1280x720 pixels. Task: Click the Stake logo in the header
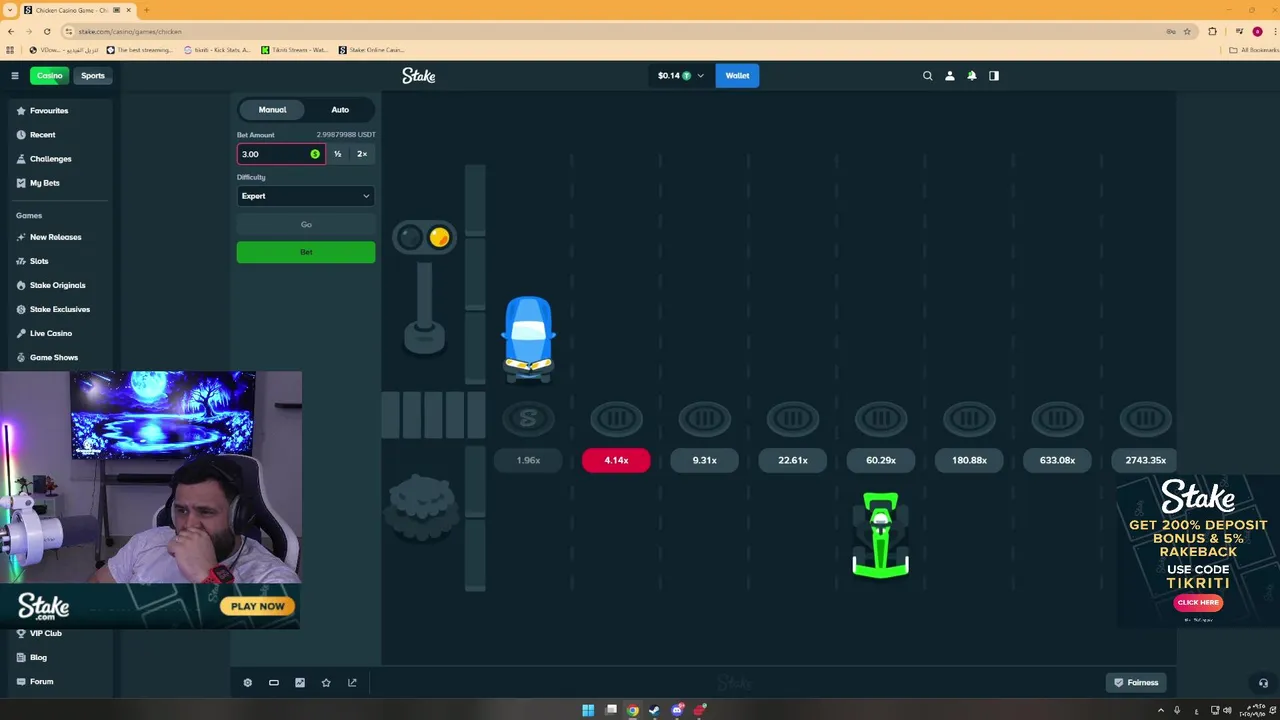coord(419,76)
